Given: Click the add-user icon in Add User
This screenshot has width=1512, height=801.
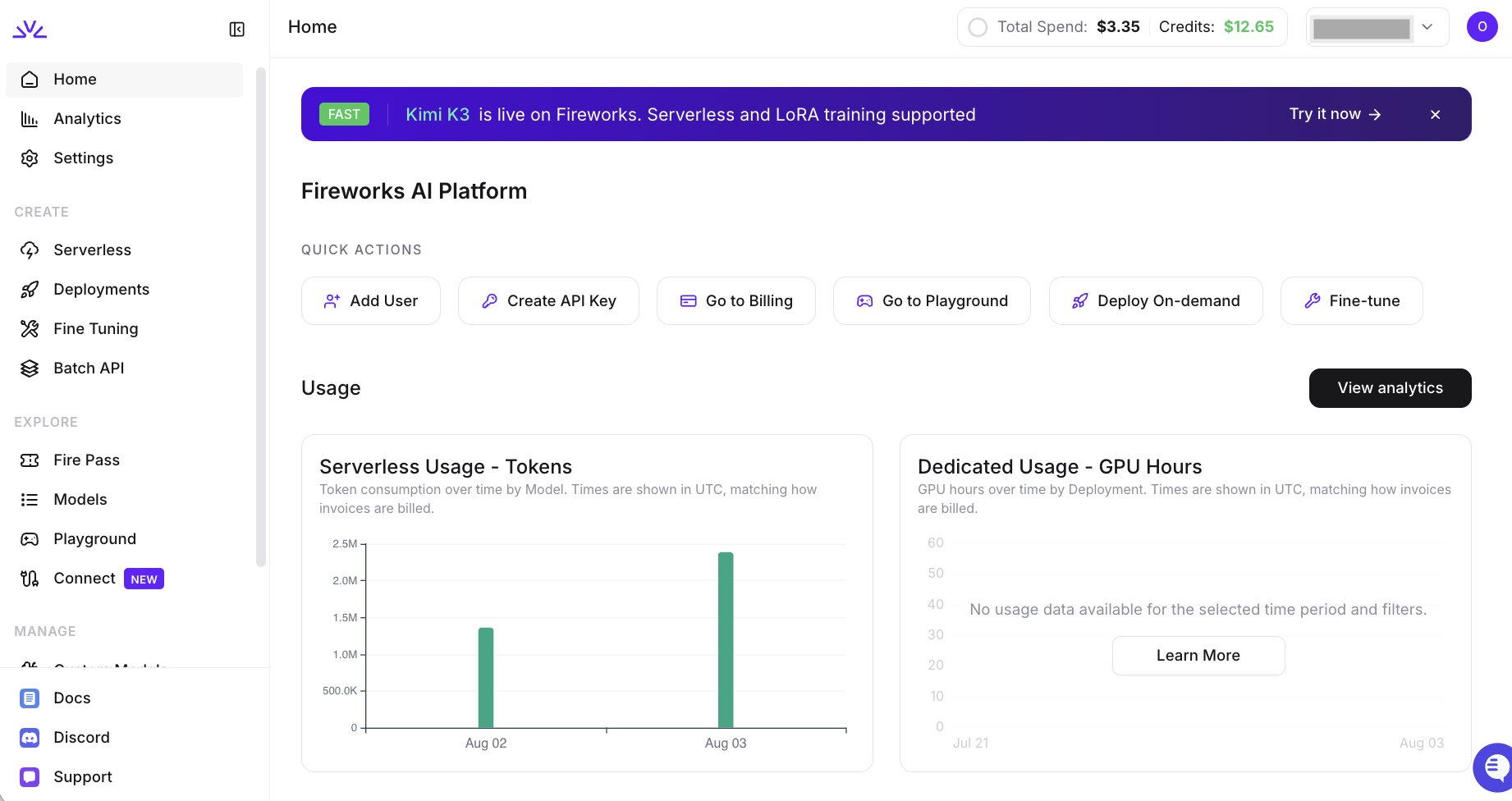Looking at the screenshot, I should tap(332, 301).
